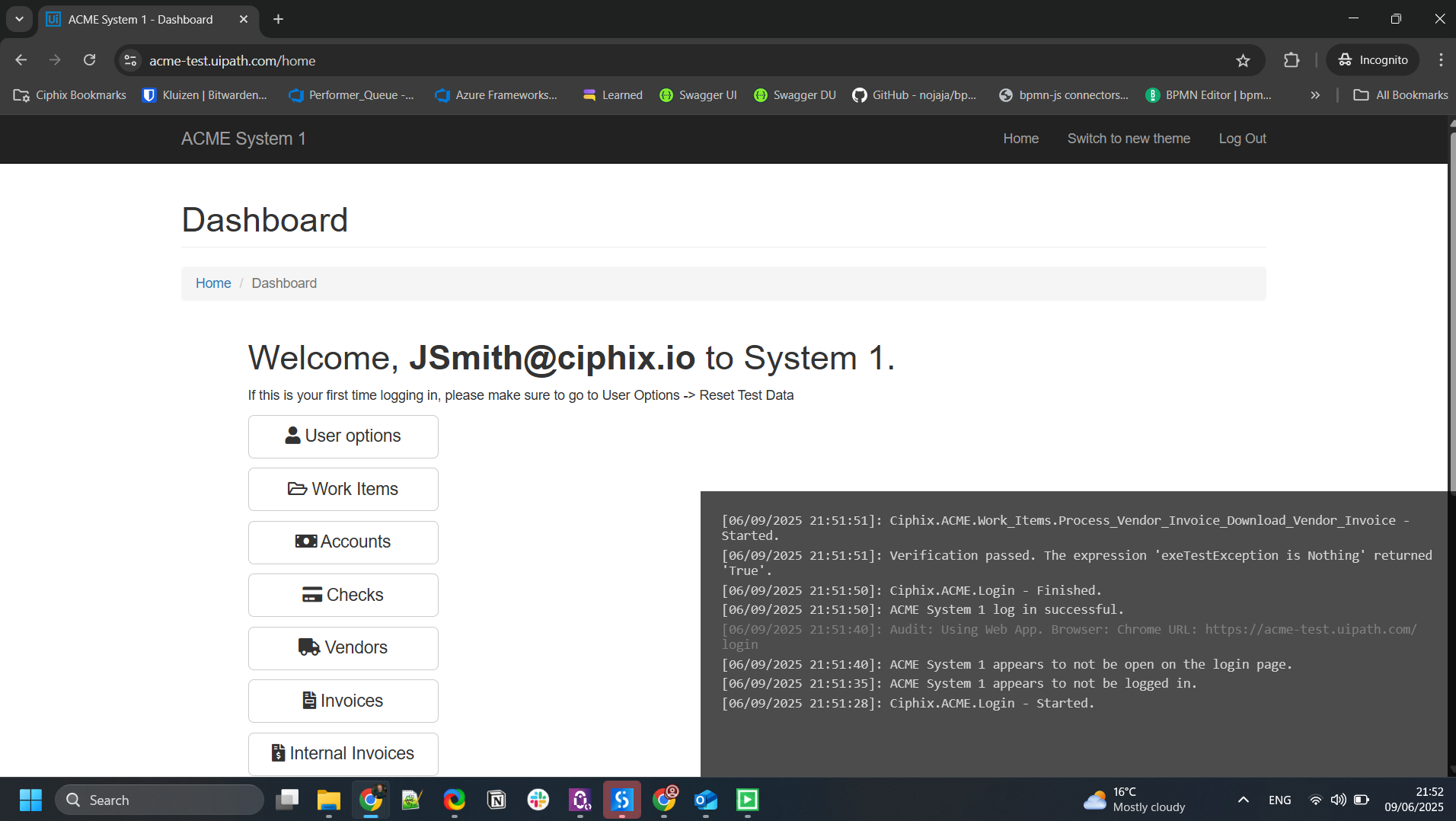Open the Accounts button
Screen dimensions: 1456x821
(x=343, y=542)
